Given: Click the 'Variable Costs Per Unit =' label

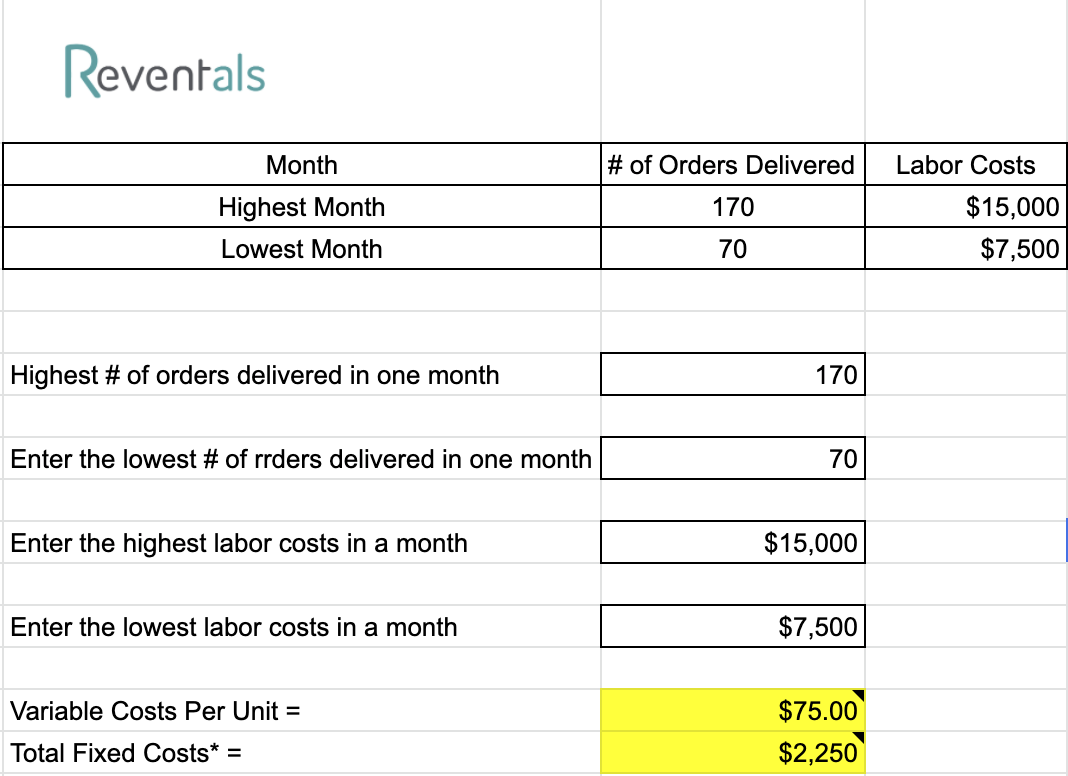Looking at the screenshot, I should pos(156,711).
